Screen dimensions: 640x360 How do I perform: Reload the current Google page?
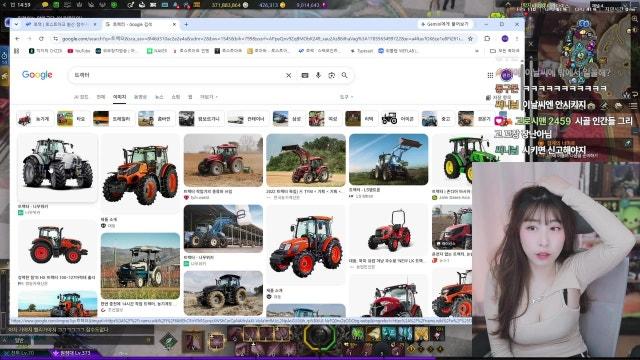(41, 38)
